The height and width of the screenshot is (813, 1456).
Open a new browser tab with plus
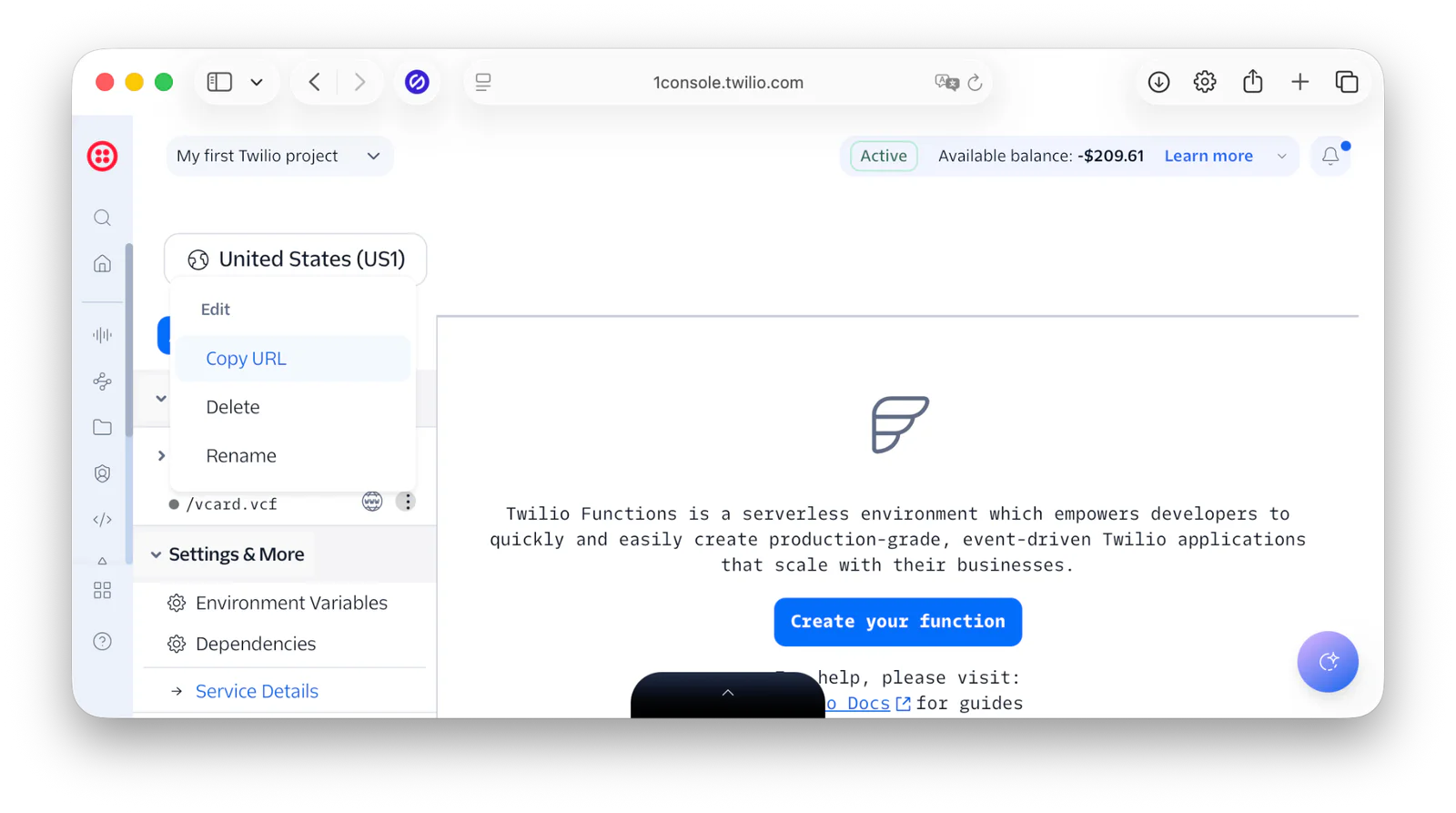pos(1299,82)
